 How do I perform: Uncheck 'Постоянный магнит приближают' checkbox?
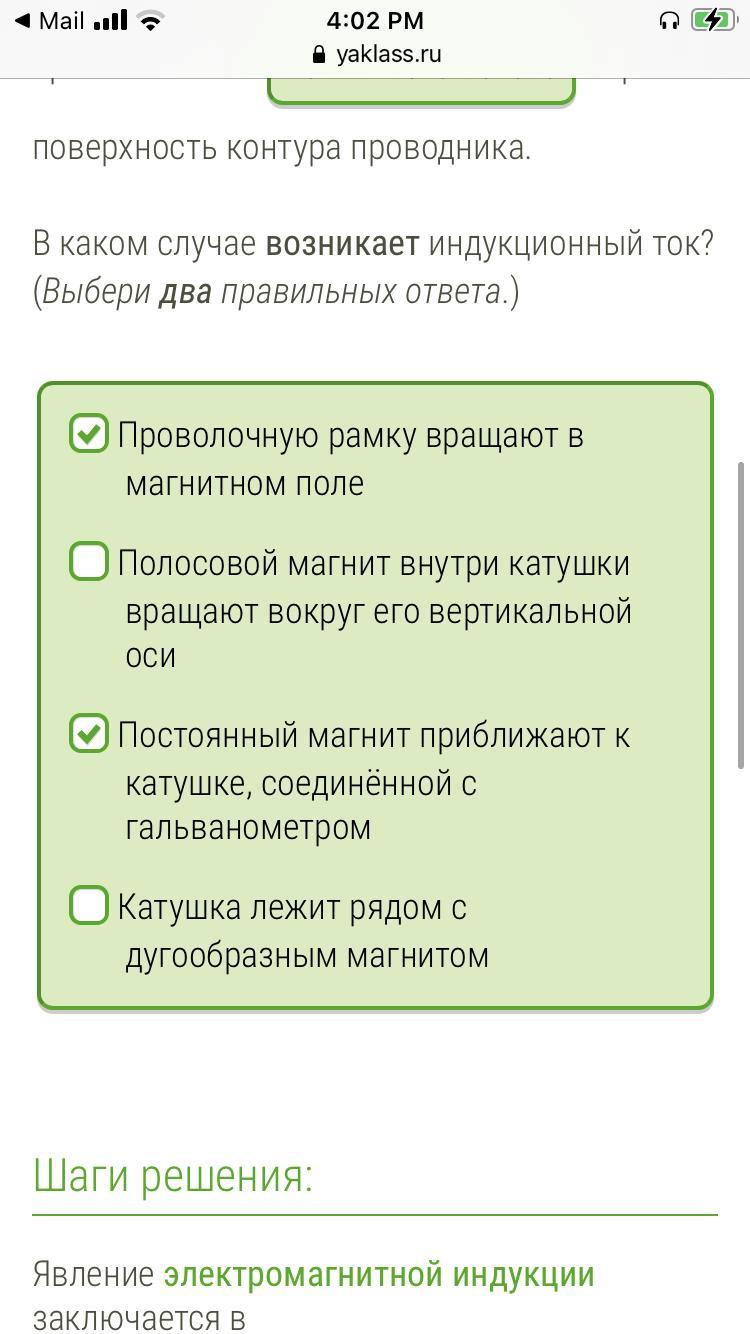[x=89, y=734]
